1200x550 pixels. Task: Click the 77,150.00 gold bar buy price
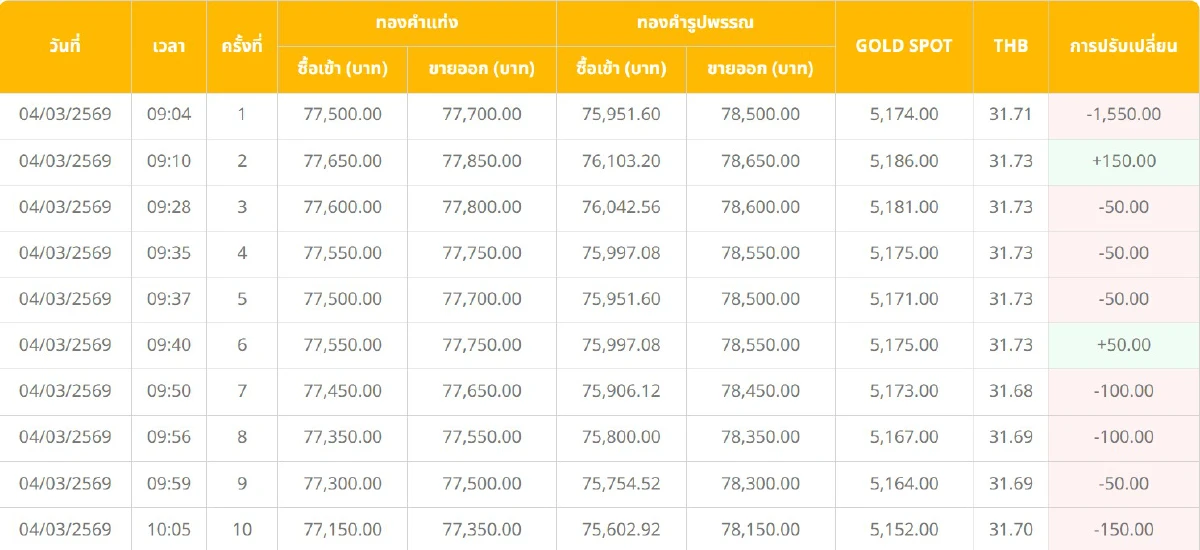pyautogui.click(x=342, y=529)
